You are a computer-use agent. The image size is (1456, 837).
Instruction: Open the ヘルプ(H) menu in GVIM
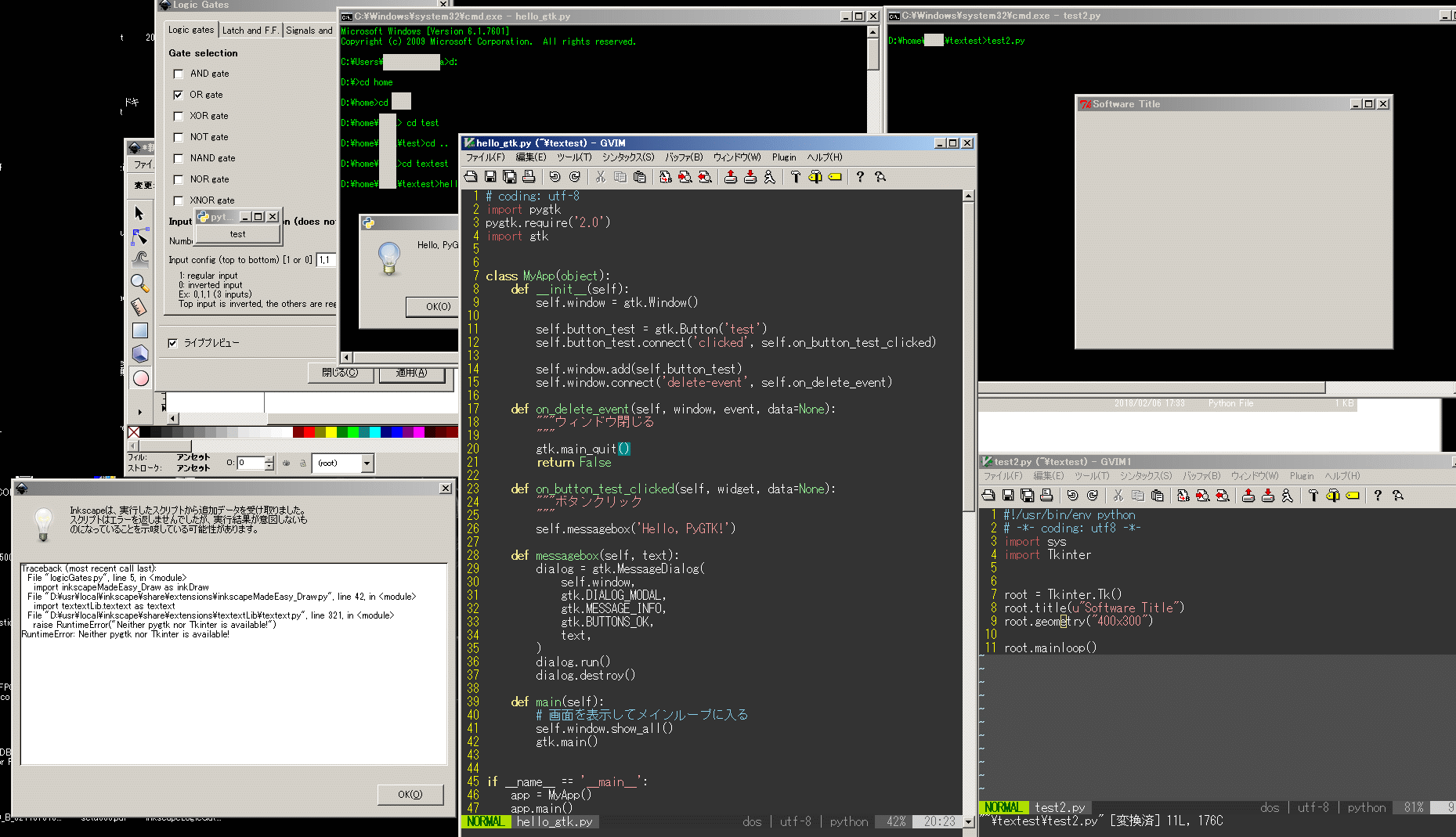pyautogui.click(x=823, y=157)
